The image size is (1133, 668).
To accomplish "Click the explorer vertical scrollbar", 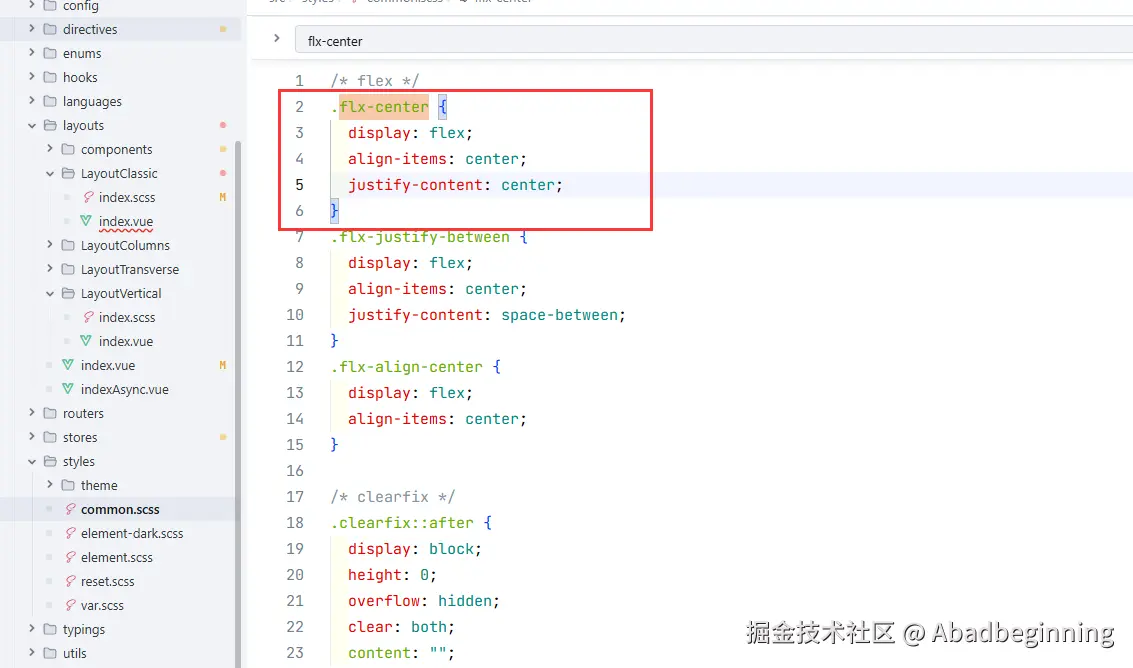I will click(x=238, y=403).
